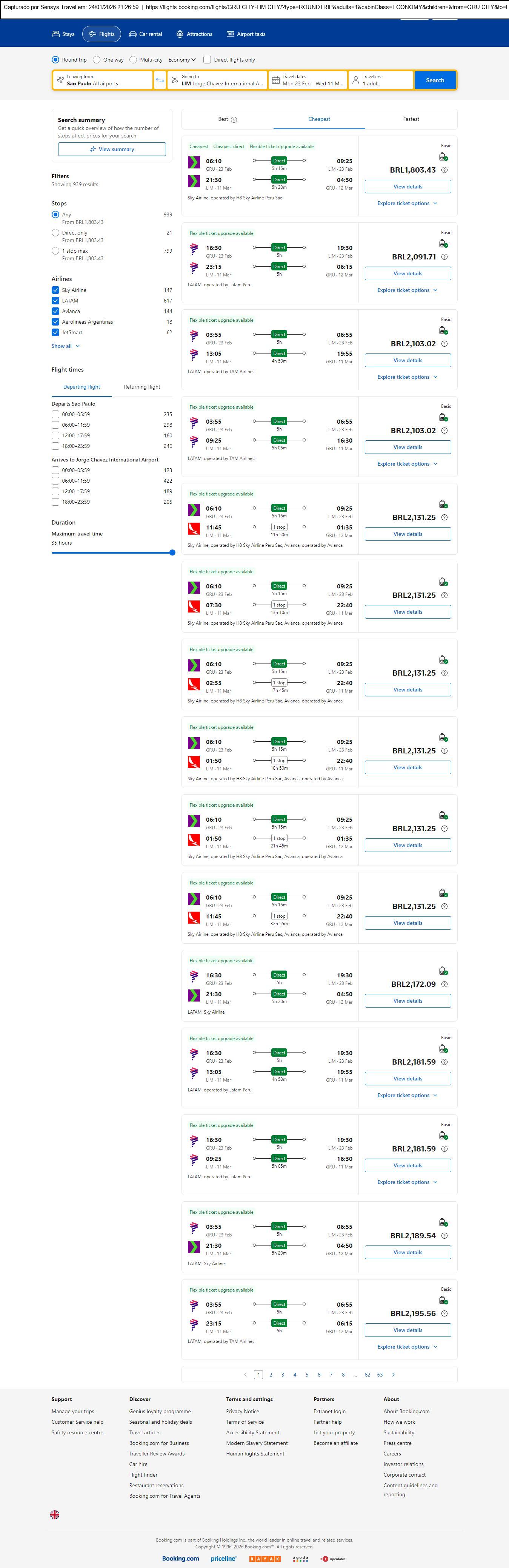Click the swap origin and destination arrows icon

coord(160,80)
